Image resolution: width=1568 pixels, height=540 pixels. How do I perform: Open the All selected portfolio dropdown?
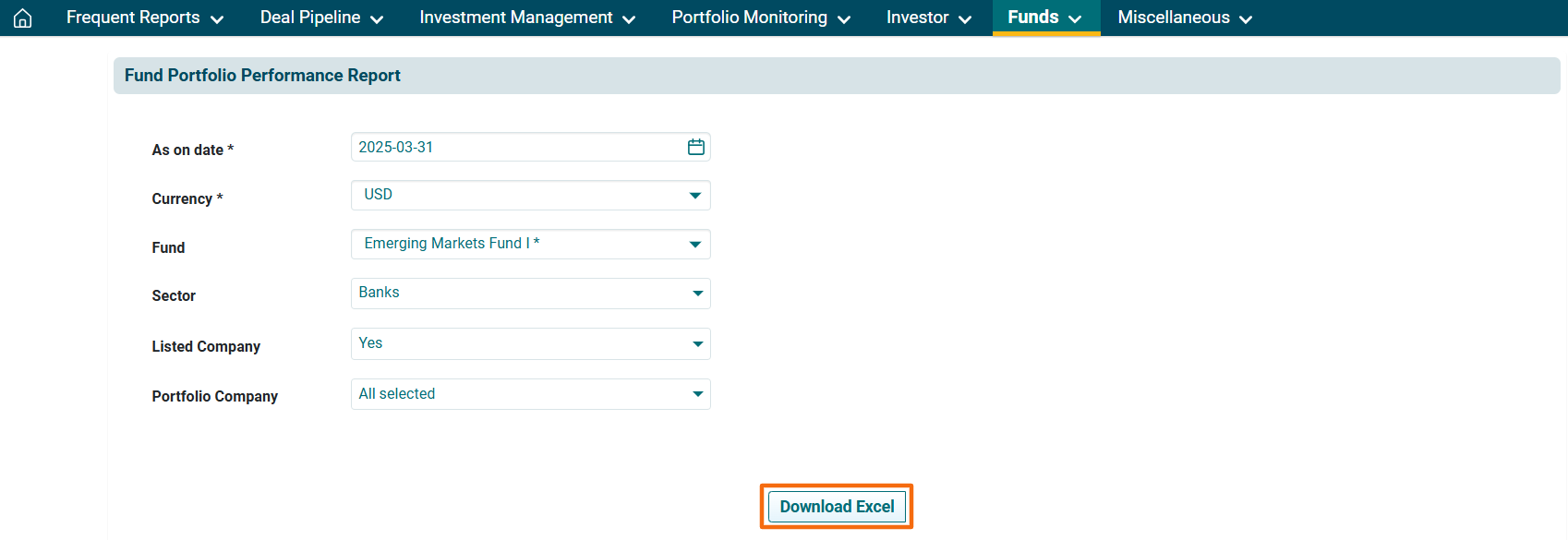click(517, 394)
